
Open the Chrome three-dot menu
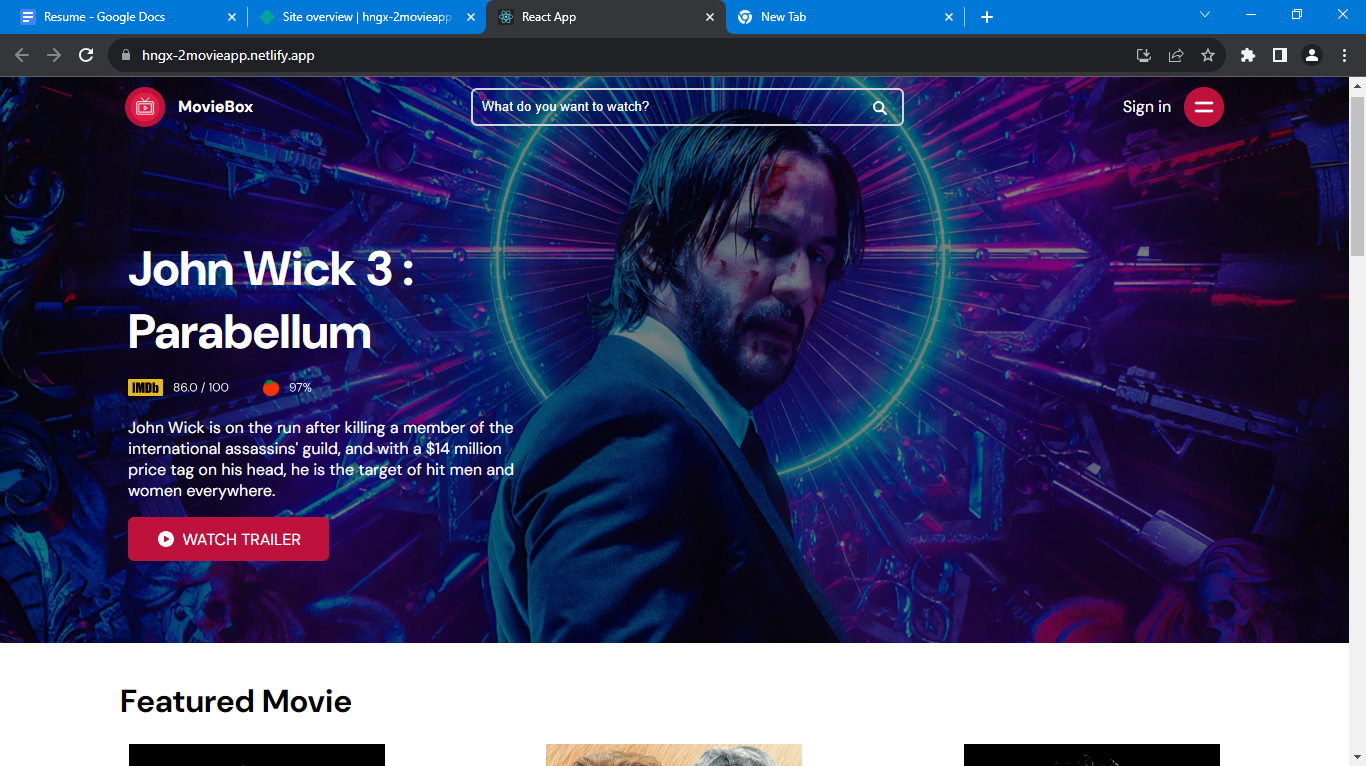pos(1344,55)
